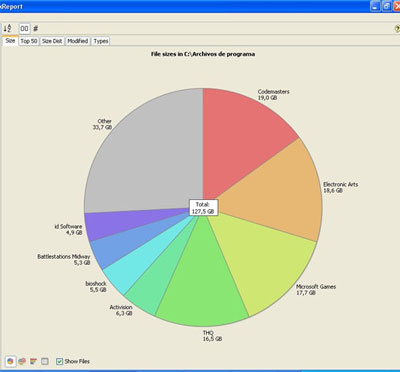Select the pie chart view icon
This screenshot has width=400, height=372.
(10, 361)
